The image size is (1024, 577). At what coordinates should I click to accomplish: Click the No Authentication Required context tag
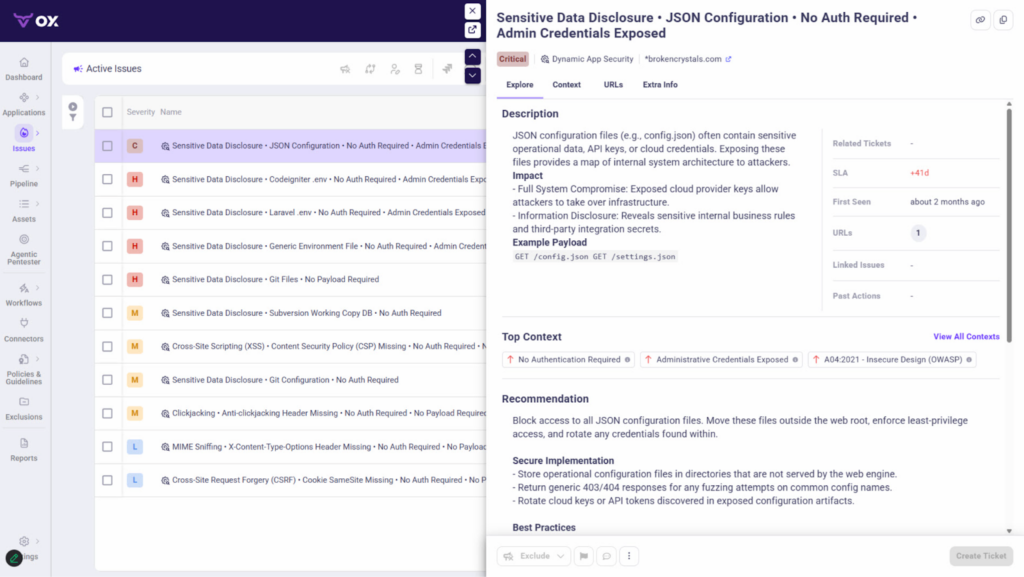pyautogui.click(x=568, y=360)
